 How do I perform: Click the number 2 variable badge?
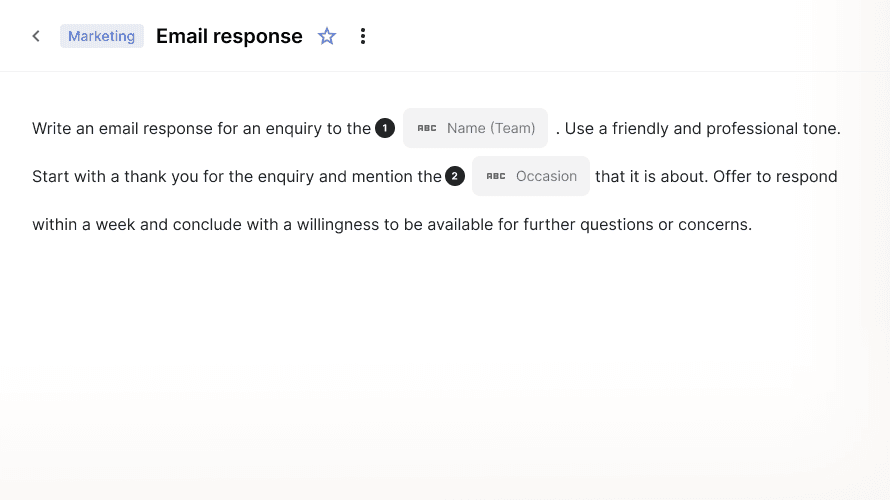click(x=455, y=176)
